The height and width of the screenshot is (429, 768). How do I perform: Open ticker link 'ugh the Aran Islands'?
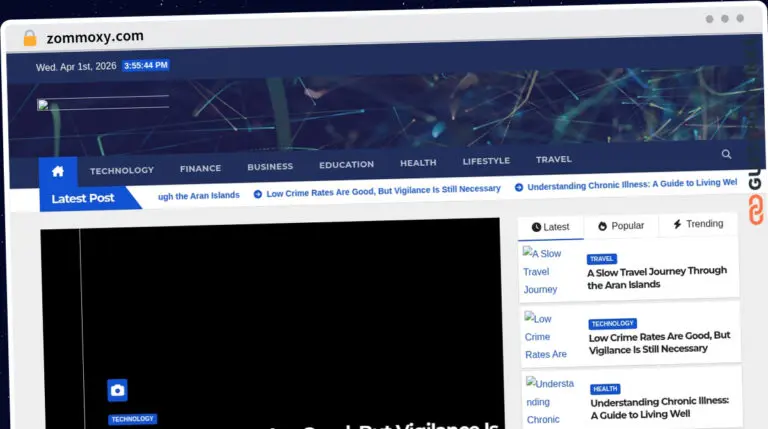[x=198, y=195]
